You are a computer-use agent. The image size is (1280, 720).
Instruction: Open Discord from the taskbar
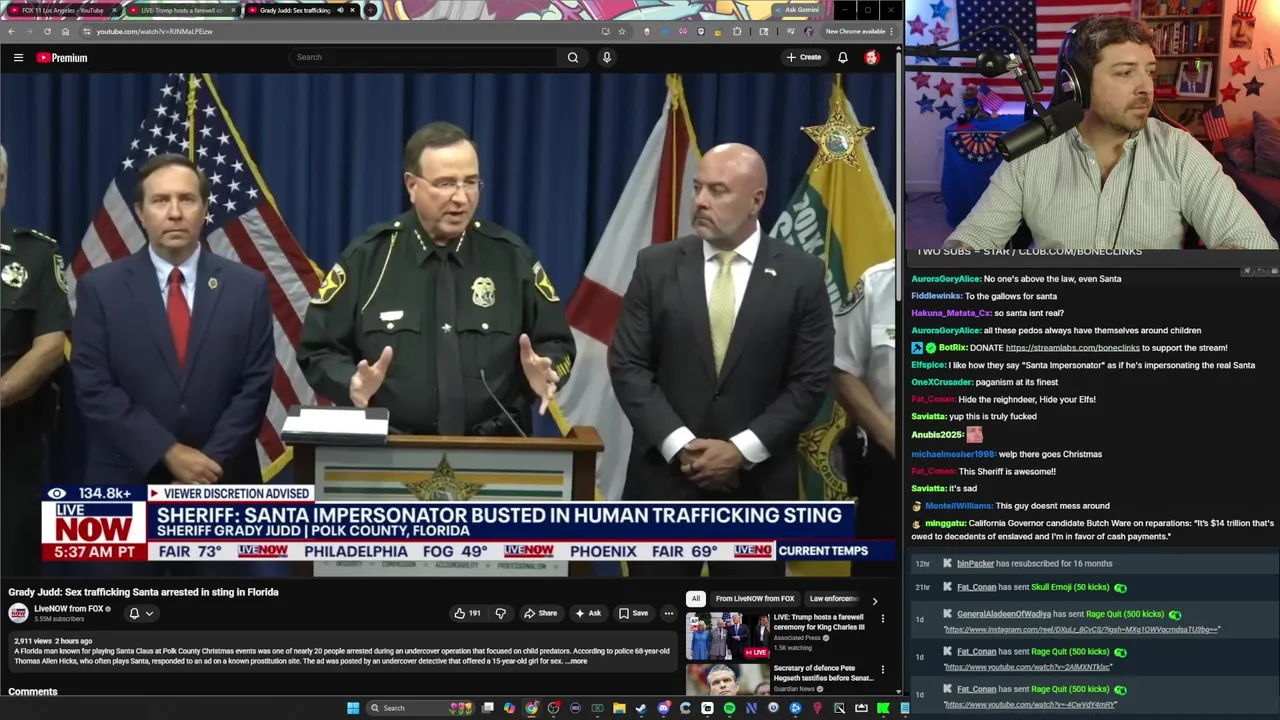(x=663, y=708)
